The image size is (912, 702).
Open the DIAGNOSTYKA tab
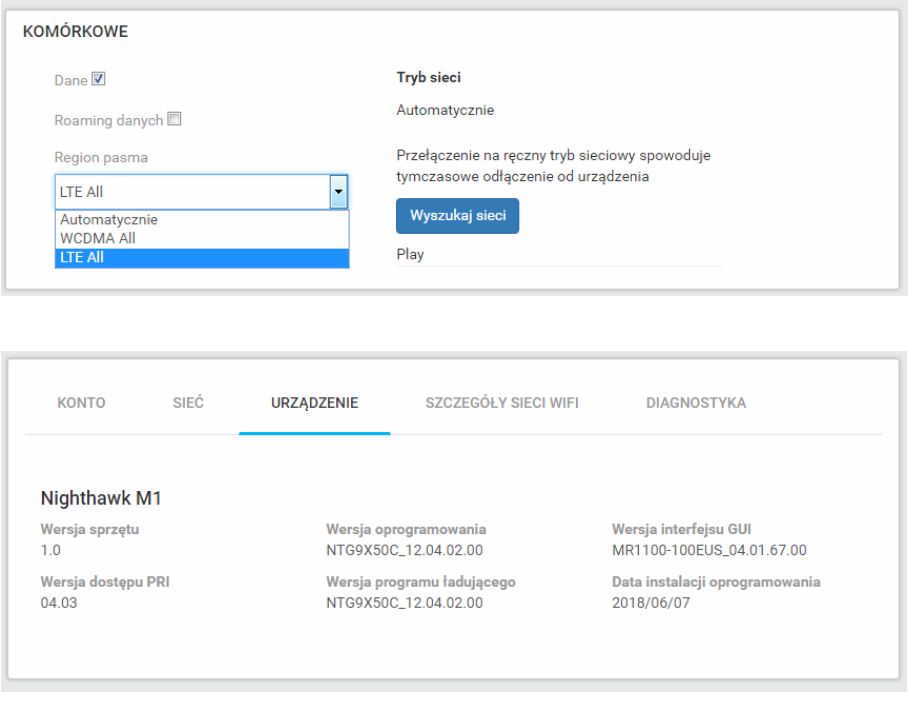point(695,403)
